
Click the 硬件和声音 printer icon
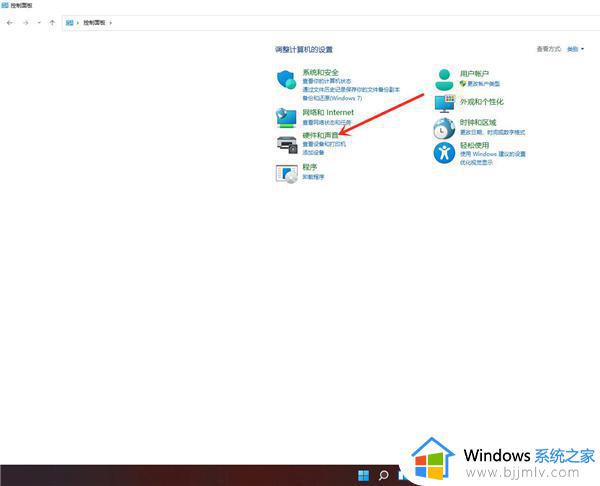[287, 145]
